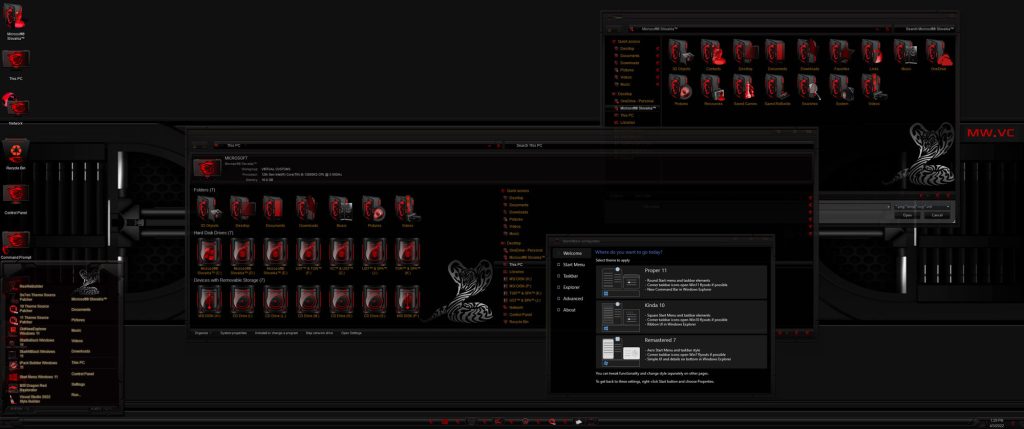Switch to Start Menu page in StartAllBack
The image size is (1024, 429).
[x=575, y=264]
